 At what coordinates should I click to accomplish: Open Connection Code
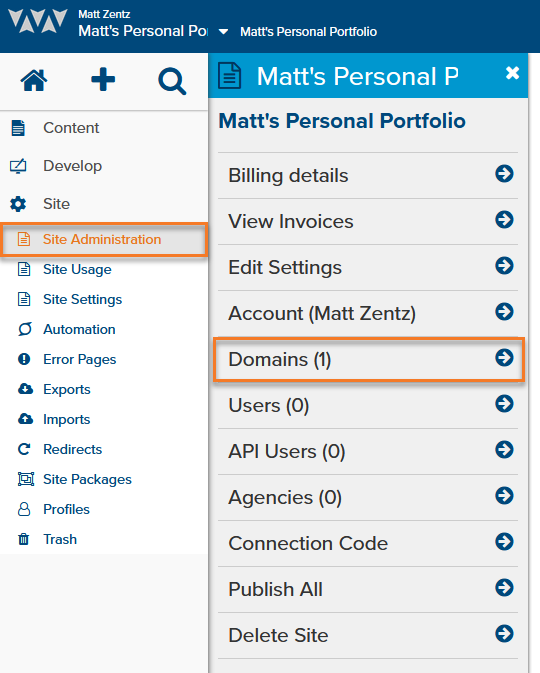368,543
